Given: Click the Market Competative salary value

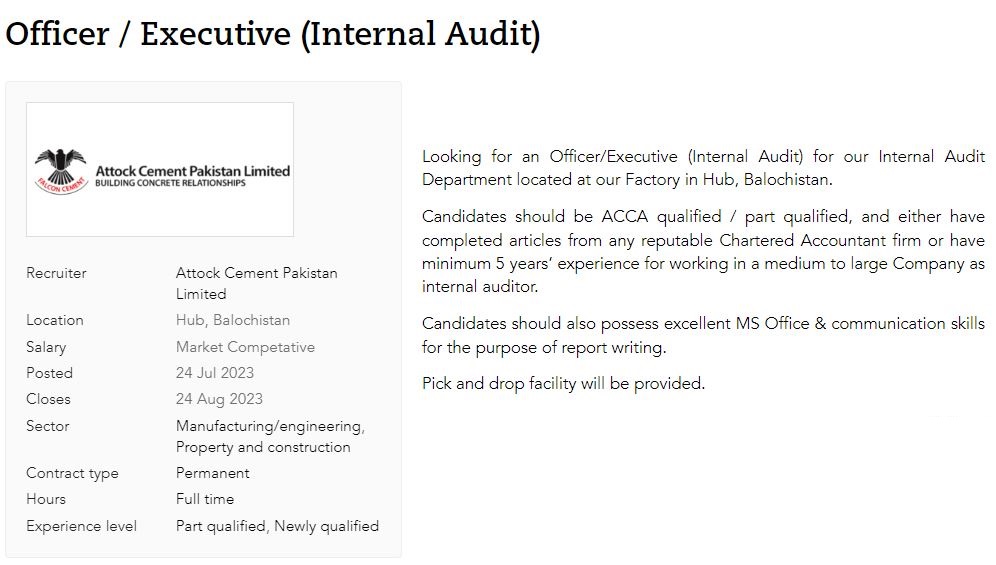Looking at the screenshot, I should 245,347.
